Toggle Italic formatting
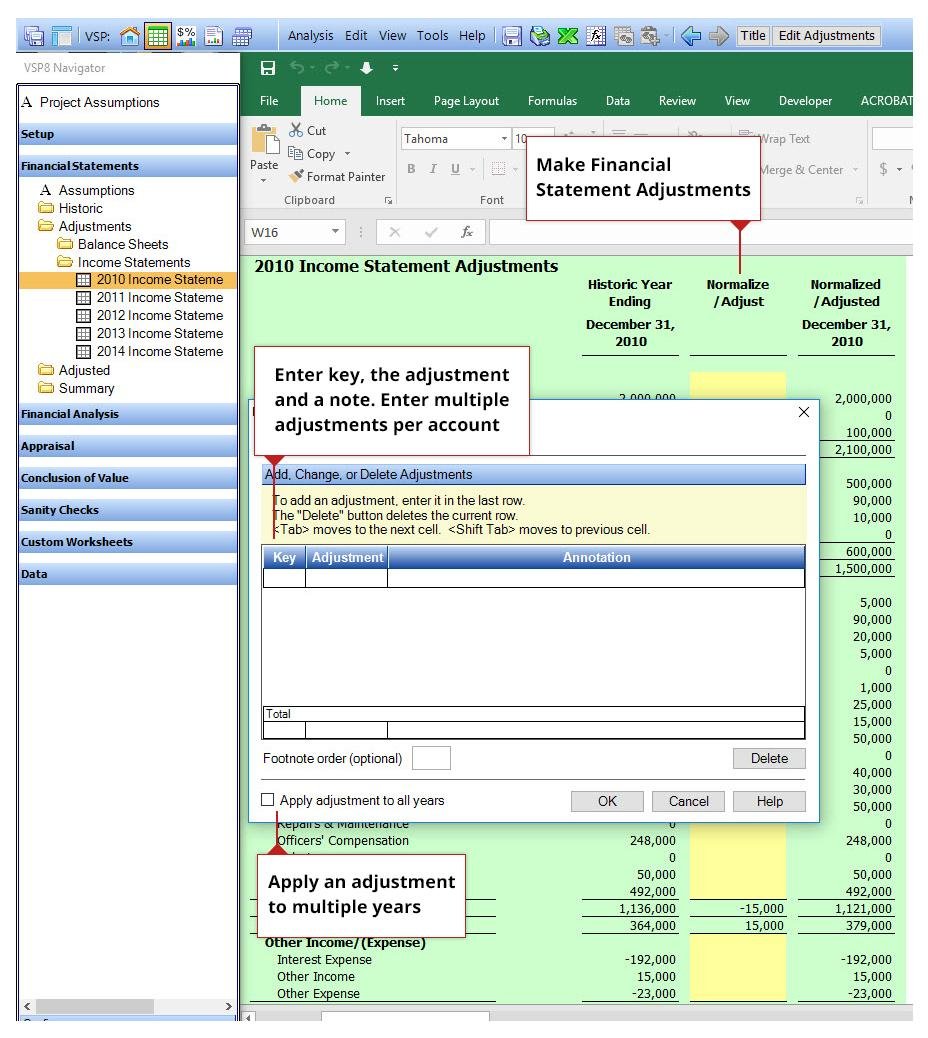928x1038 pixels. 433,169
